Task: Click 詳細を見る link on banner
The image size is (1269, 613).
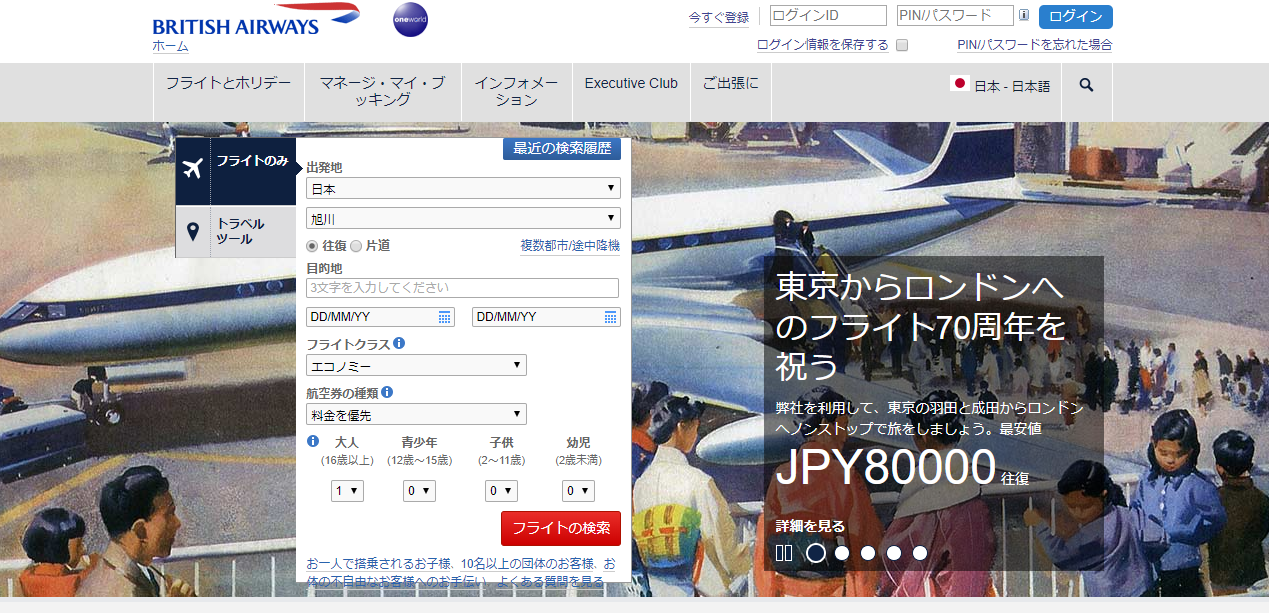Action: pyautogui.click(x=810, y=526)
